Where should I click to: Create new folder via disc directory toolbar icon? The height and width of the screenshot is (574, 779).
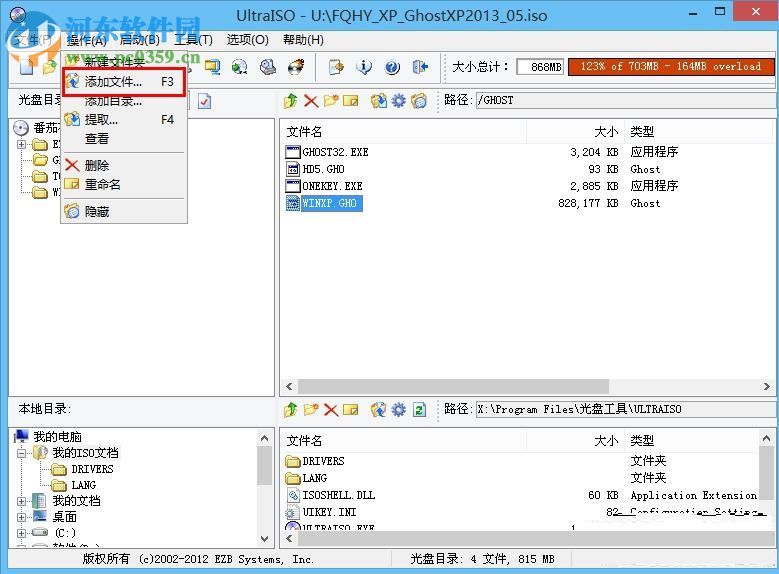pyautogui.click(x=331, y=100)
